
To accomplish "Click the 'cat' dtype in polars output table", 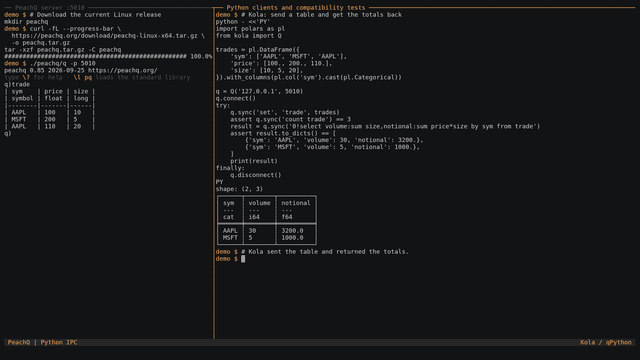I will (229, 217).
